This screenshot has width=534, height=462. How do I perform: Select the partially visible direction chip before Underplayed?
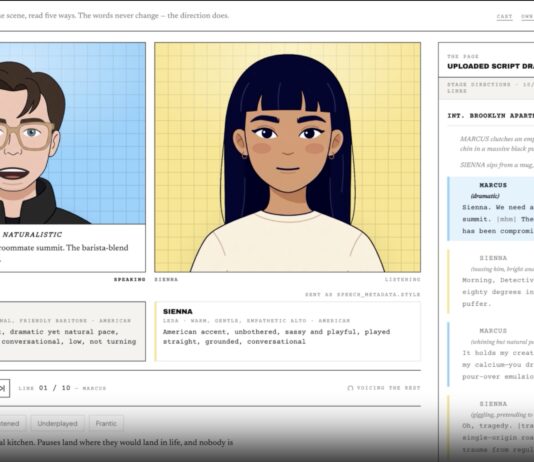point(13,424)
